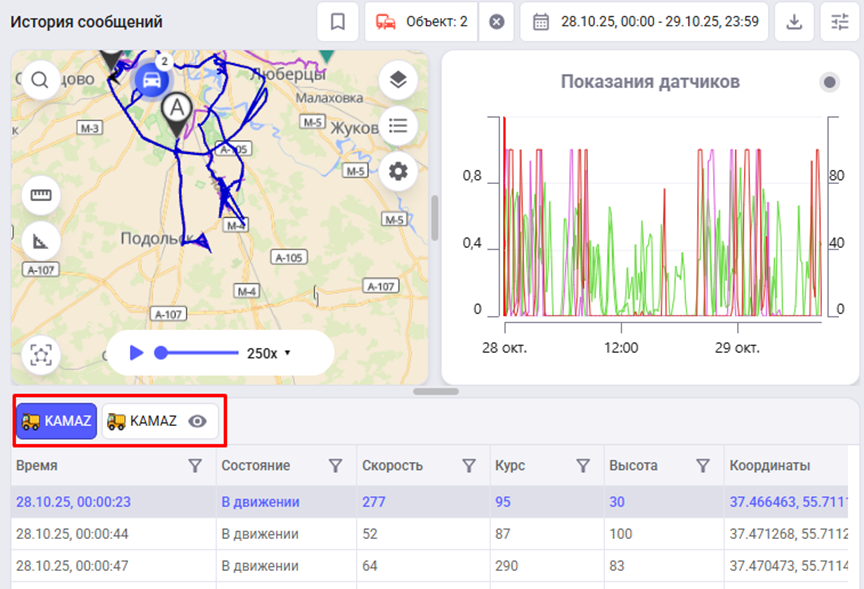Viewport: 864px width, 589px height.
Task: Open the map layers selector
Action: (398, 81)
